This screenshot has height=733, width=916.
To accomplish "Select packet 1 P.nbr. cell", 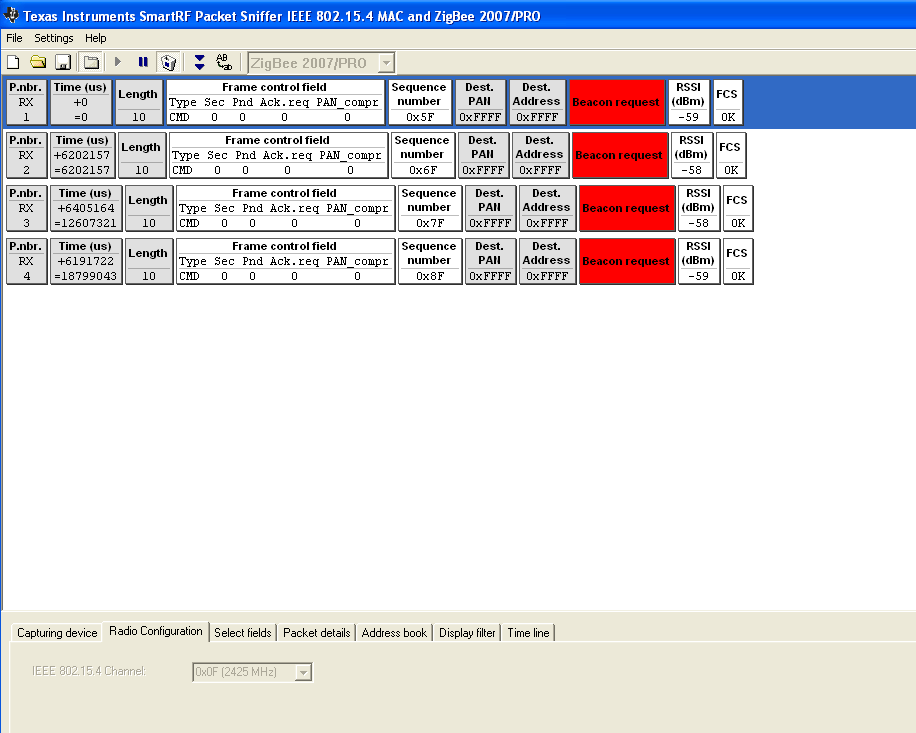I will [26, 102].
